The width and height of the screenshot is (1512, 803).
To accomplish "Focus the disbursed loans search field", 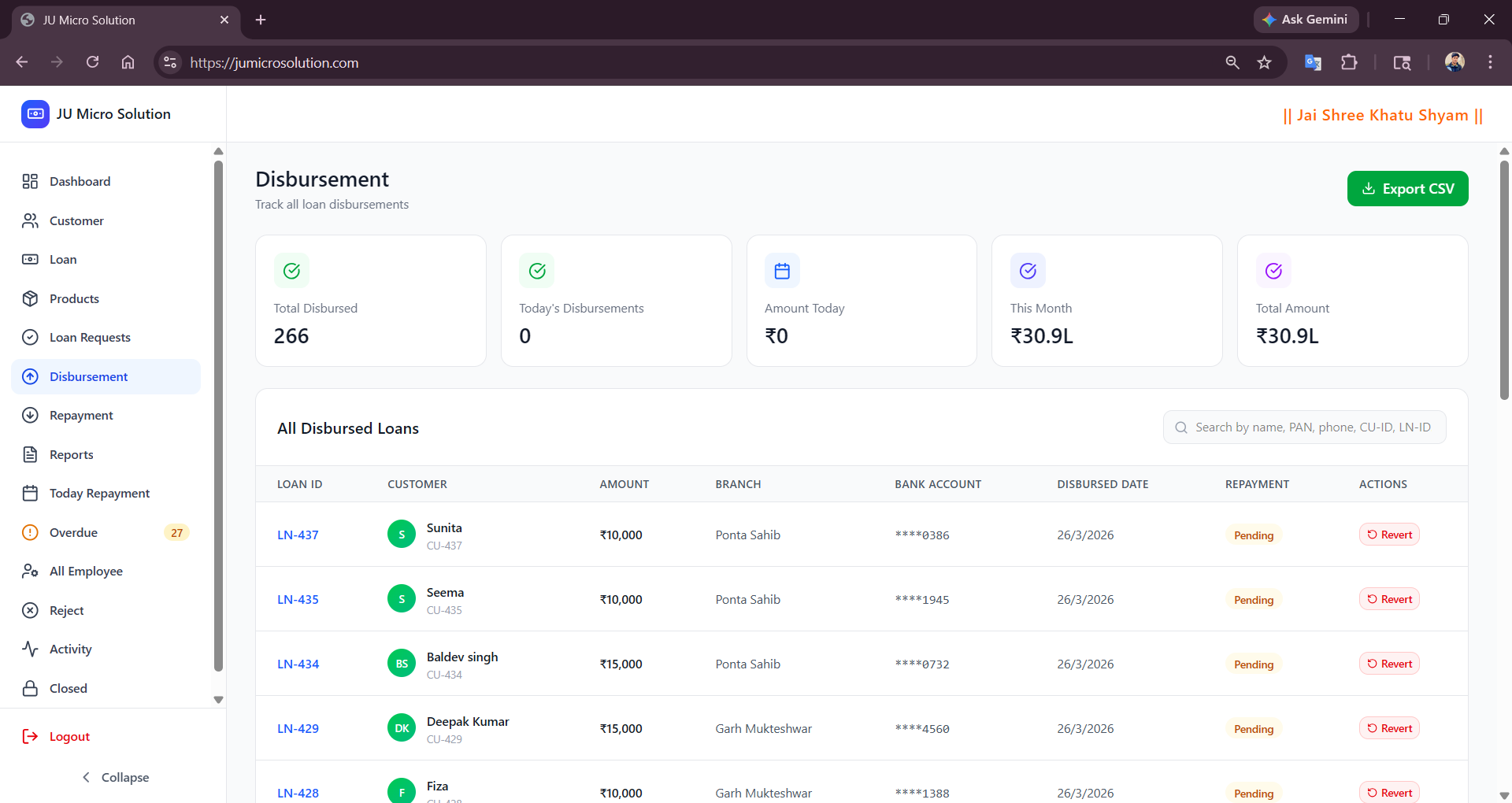I will pos(1304,427).
